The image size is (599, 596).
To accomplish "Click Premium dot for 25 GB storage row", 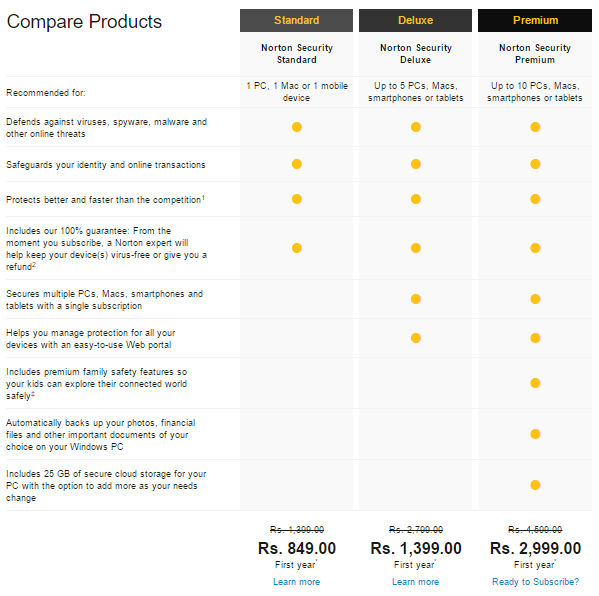I will click(535, 485).
